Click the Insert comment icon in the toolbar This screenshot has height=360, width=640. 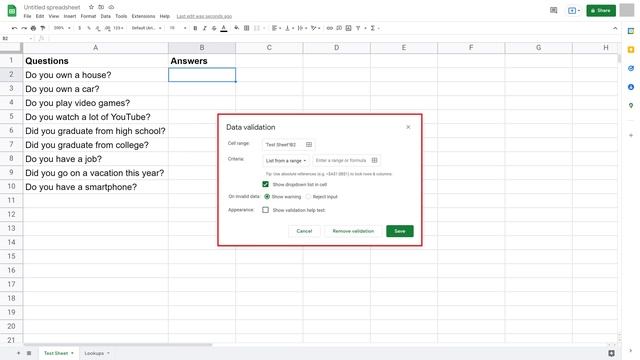[339, 28]
